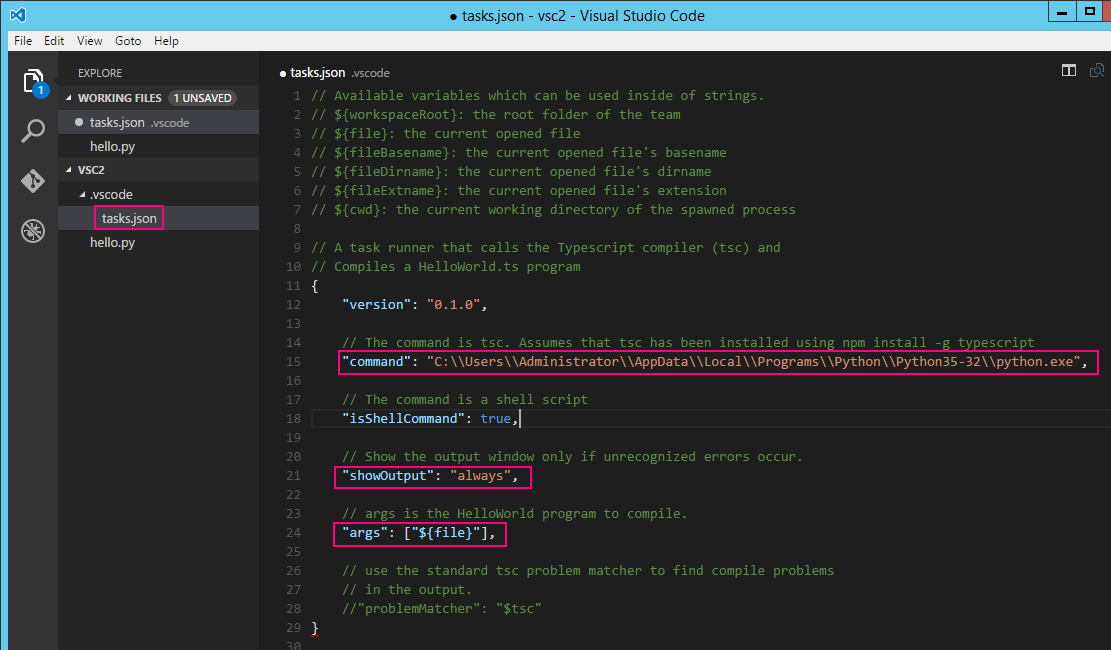This screenshot has width=1111, height=650.
Task: Click the "${file}" argument on line 24
Action: pyautogui.click(x=446, y=532)
